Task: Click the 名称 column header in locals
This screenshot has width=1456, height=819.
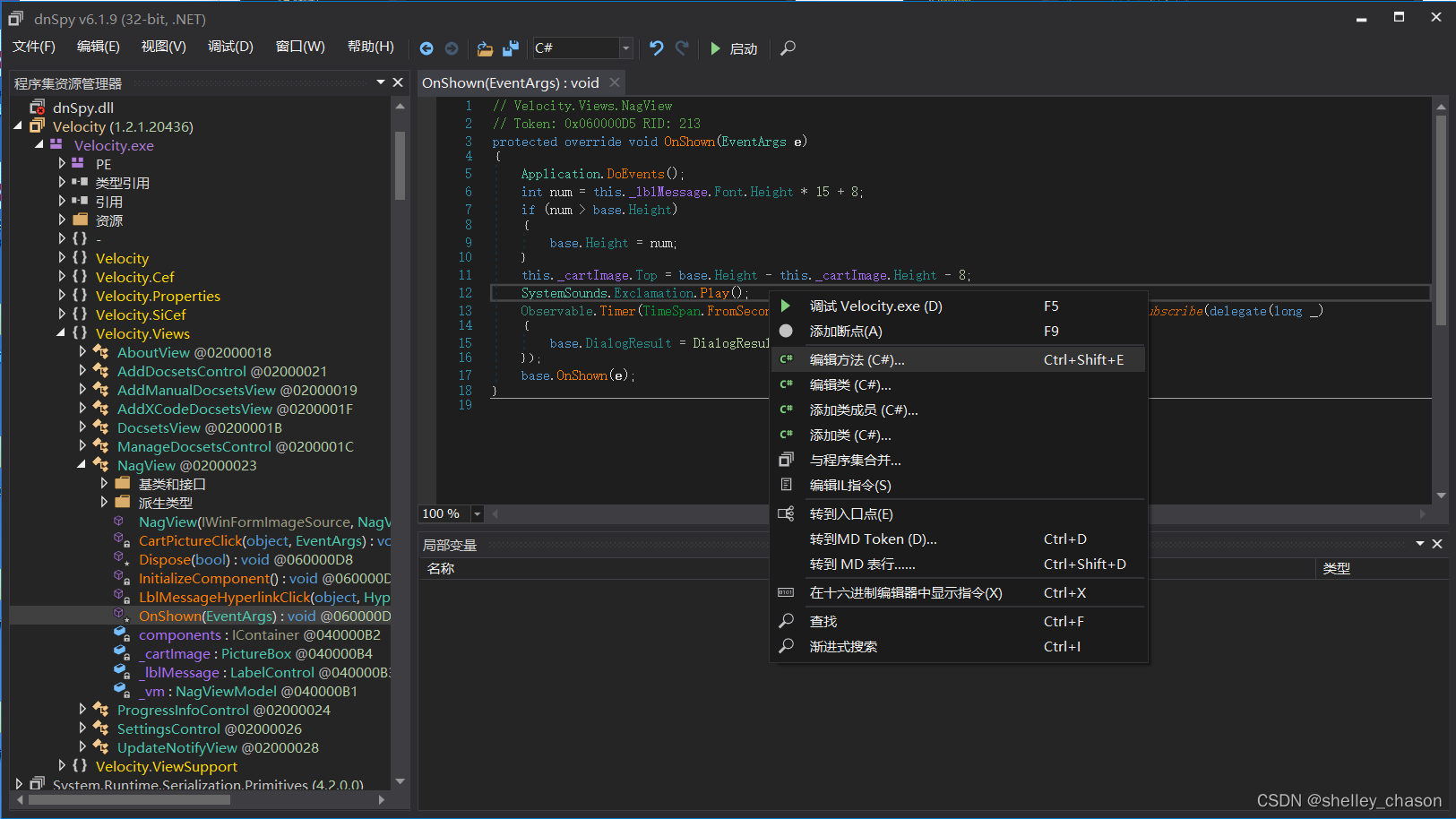Action: pyautogui.click(x=441, y=568)
